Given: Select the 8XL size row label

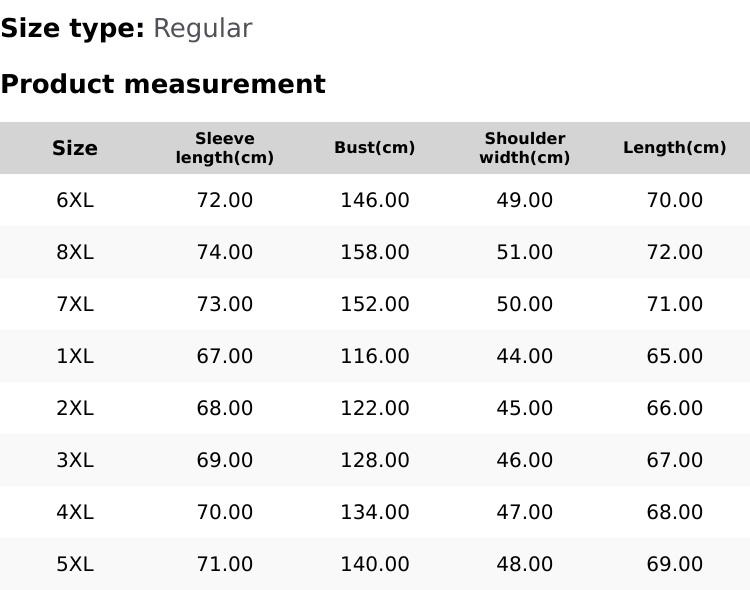Looking at the screenshot, I should 75,252.
